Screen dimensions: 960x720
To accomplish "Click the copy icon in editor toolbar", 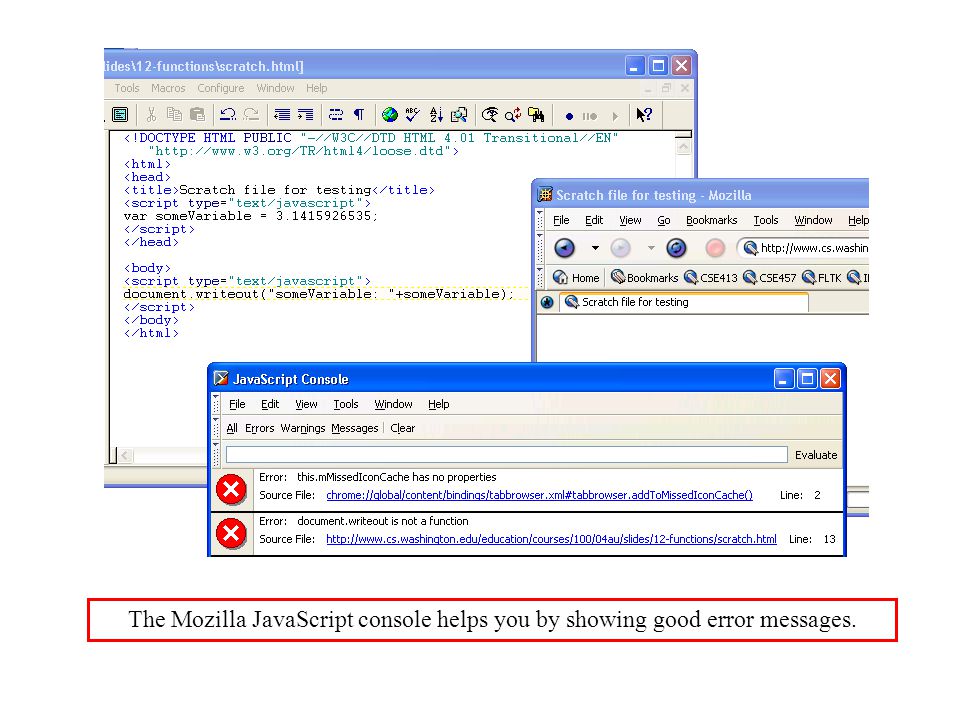I will pos(174,114).
